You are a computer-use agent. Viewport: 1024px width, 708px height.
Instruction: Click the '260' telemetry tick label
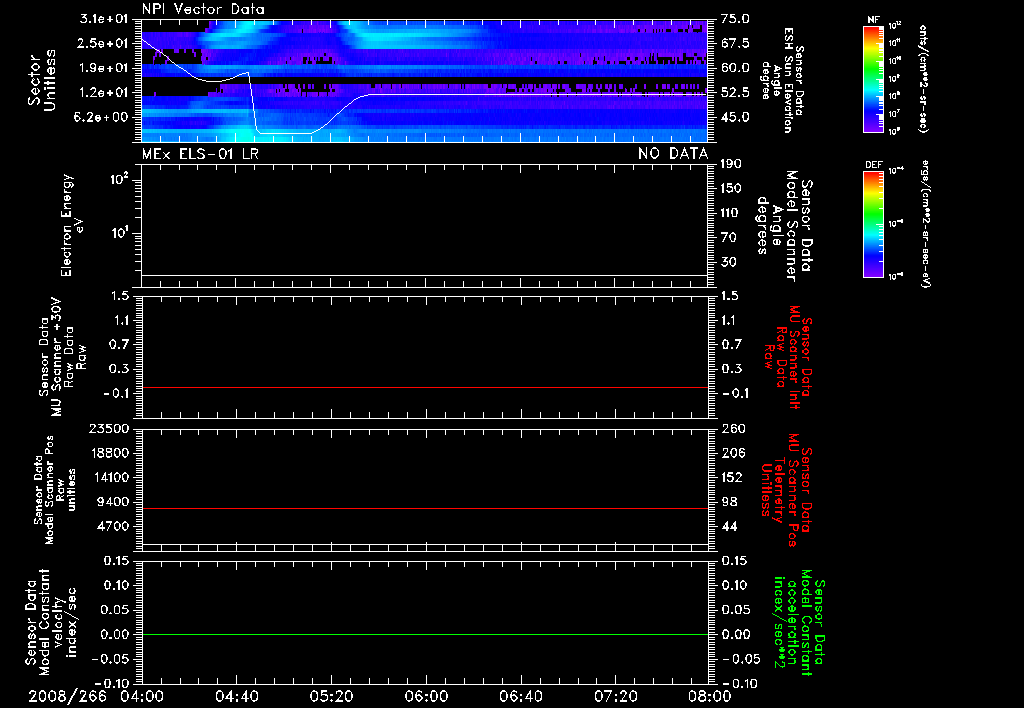point(731,428)
